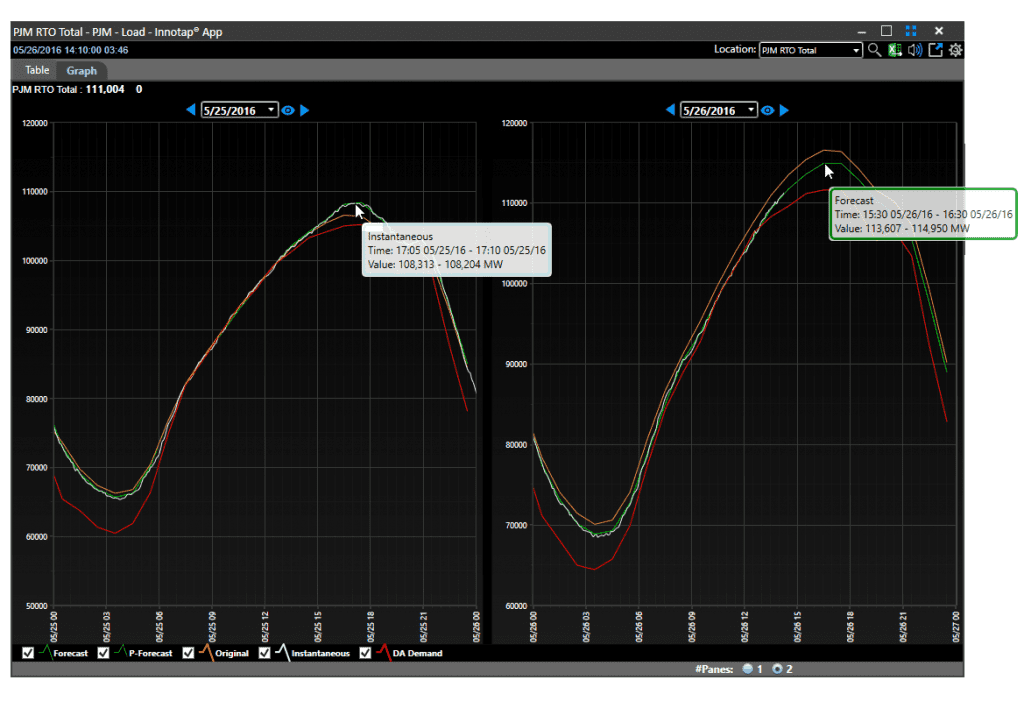Image resolution: width=1024 pixels, height=701 pixels.
Task: Open settings via the gear icon
Action: pyautogui.click(x=955, y=50)
